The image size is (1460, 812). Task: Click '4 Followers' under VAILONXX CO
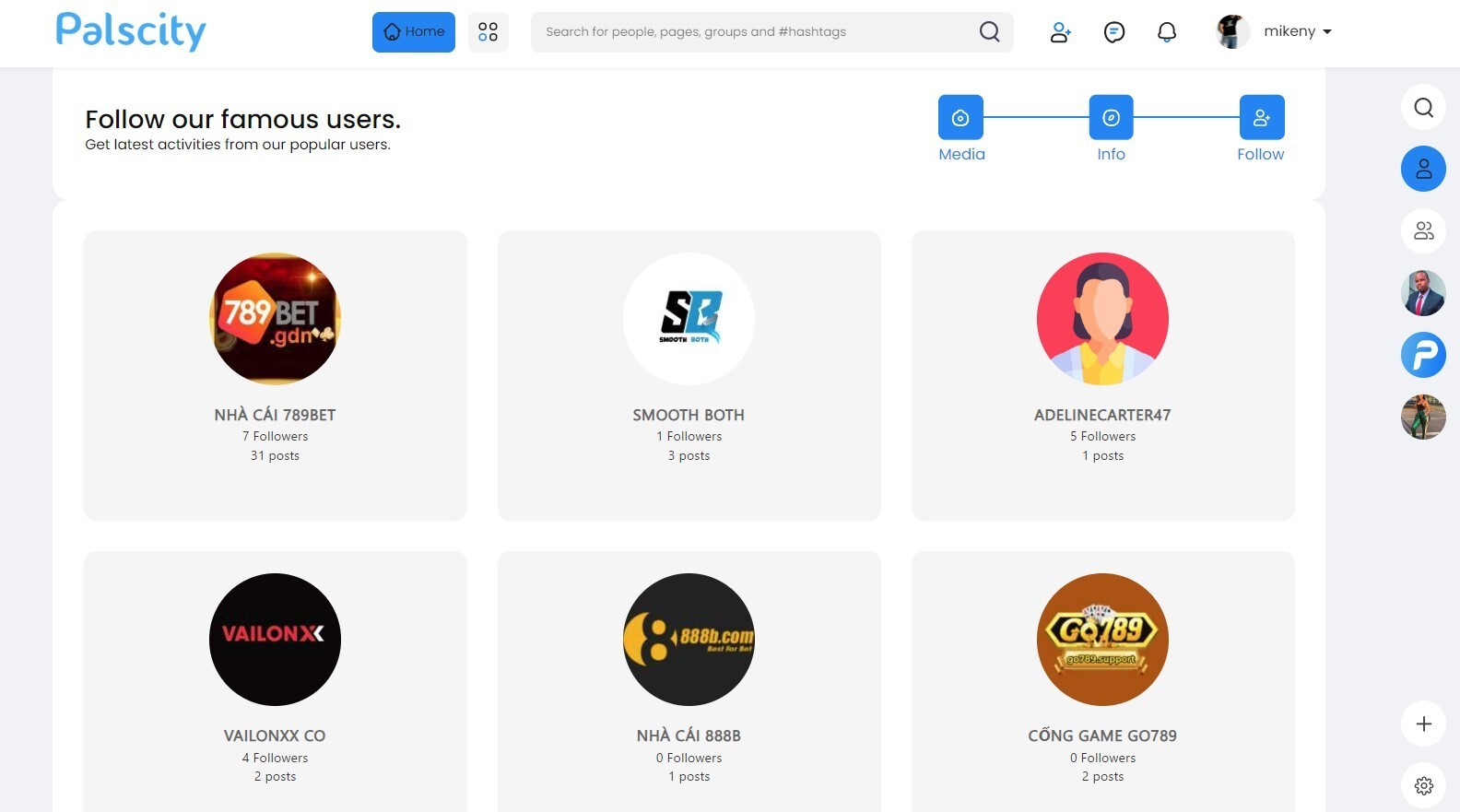(275, 758)
